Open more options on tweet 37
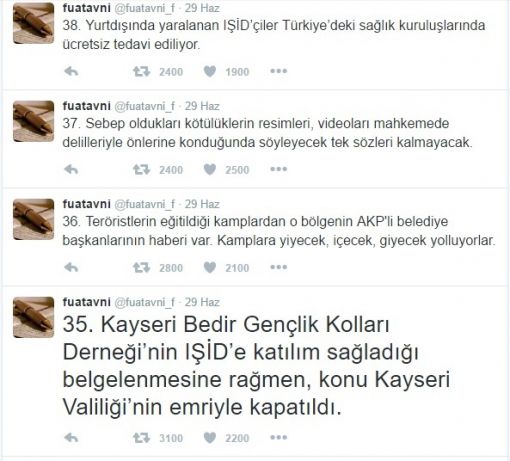Screen dimensions: 510x461 tap(279, 169)
